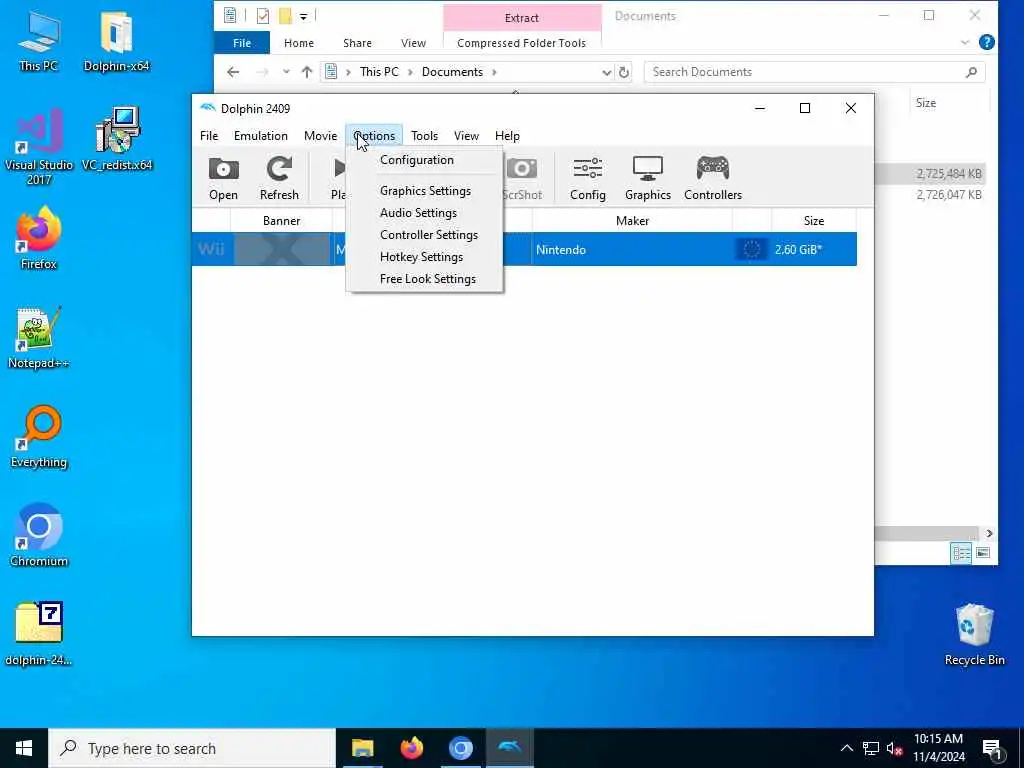The height and width of the screenshot is (768, 1024).
Task: Expand the address bar history dropdown
Action: point(607,72)
